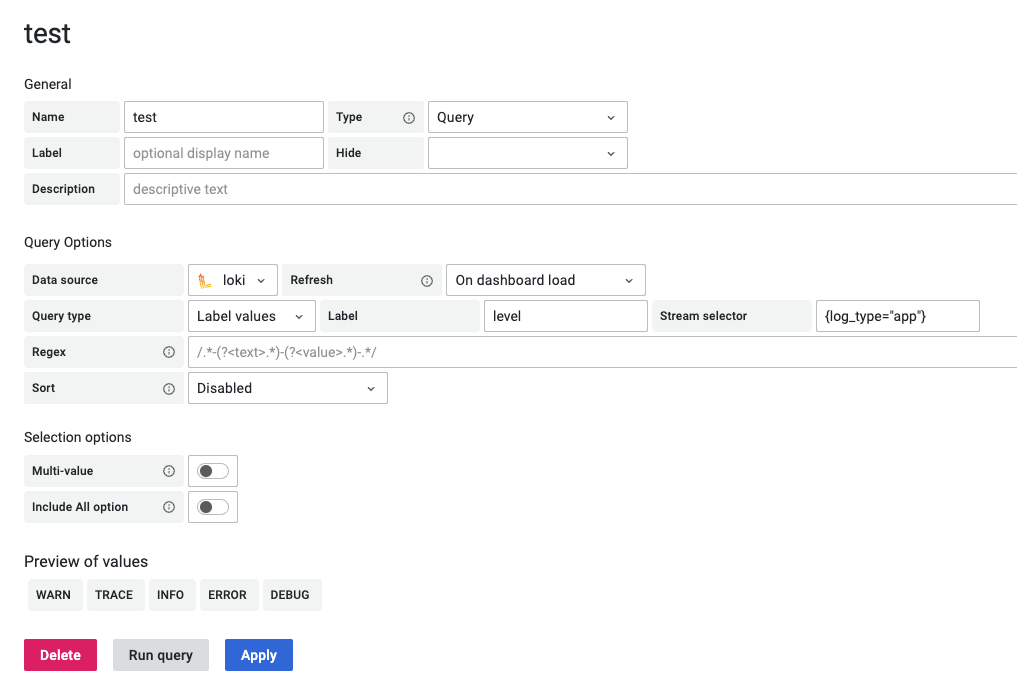Click the Delete button

point(60,655)
